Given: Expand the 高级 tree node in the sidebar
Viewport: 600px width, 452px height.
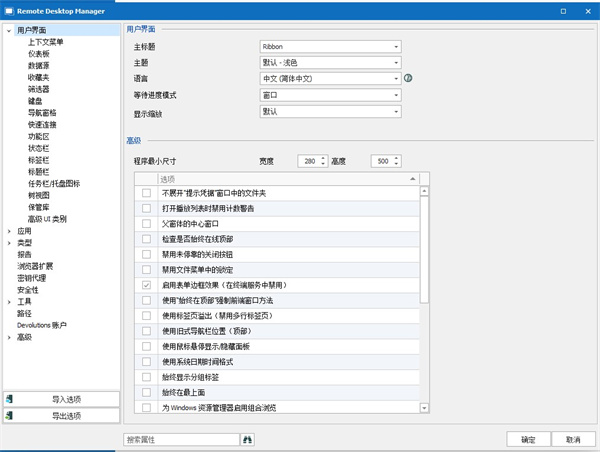Looking at the screenshot, I should tap(9, 337).
